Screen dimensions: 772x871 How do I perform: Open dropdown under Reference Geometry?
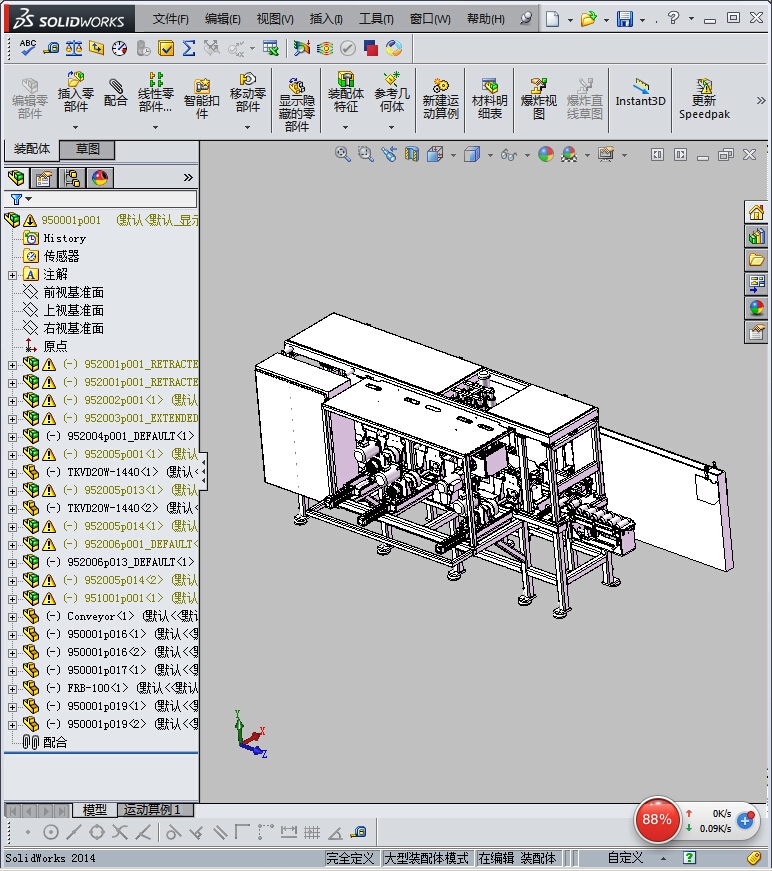tap(392, 127)
